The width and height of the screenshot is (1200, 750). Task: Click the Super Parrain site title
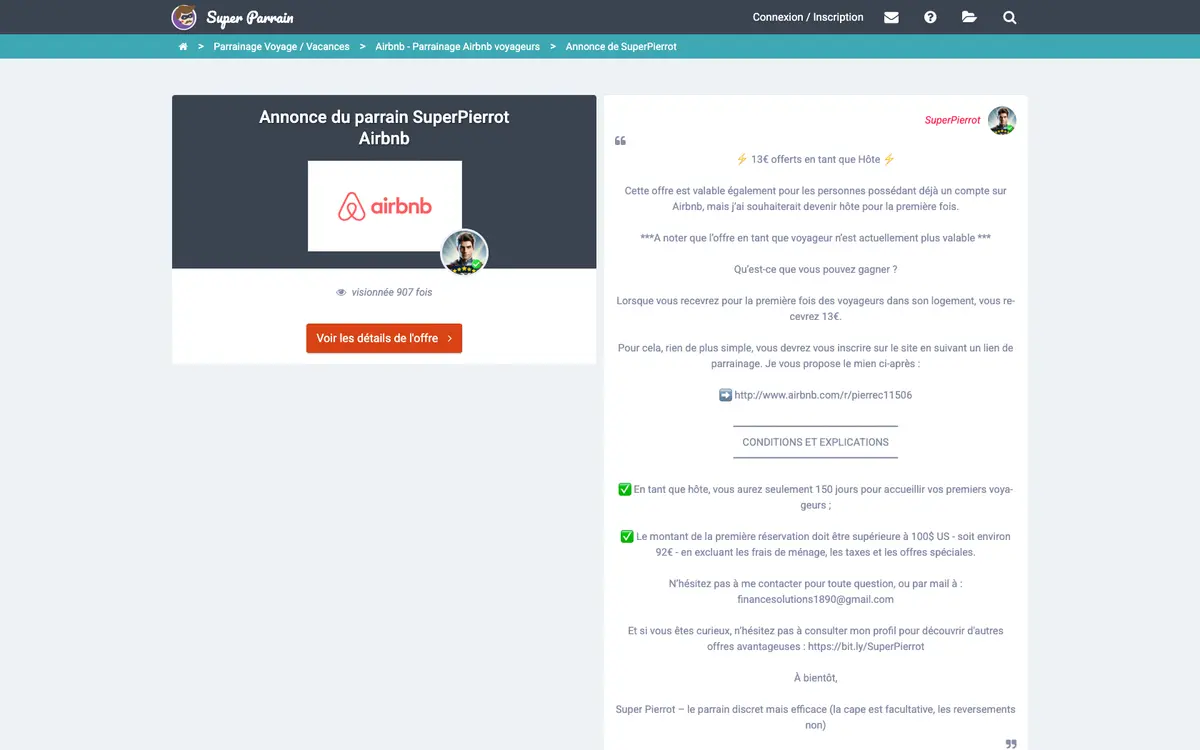click(x=250, y=18)
